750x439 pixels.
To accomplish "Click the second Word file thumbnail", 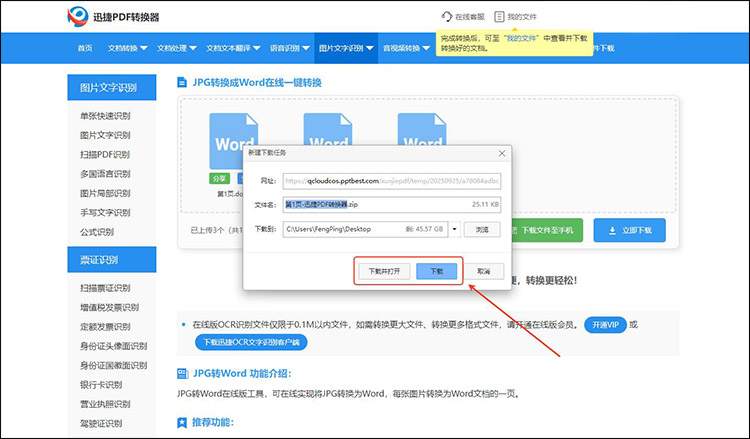I will [x=328, y=129].
